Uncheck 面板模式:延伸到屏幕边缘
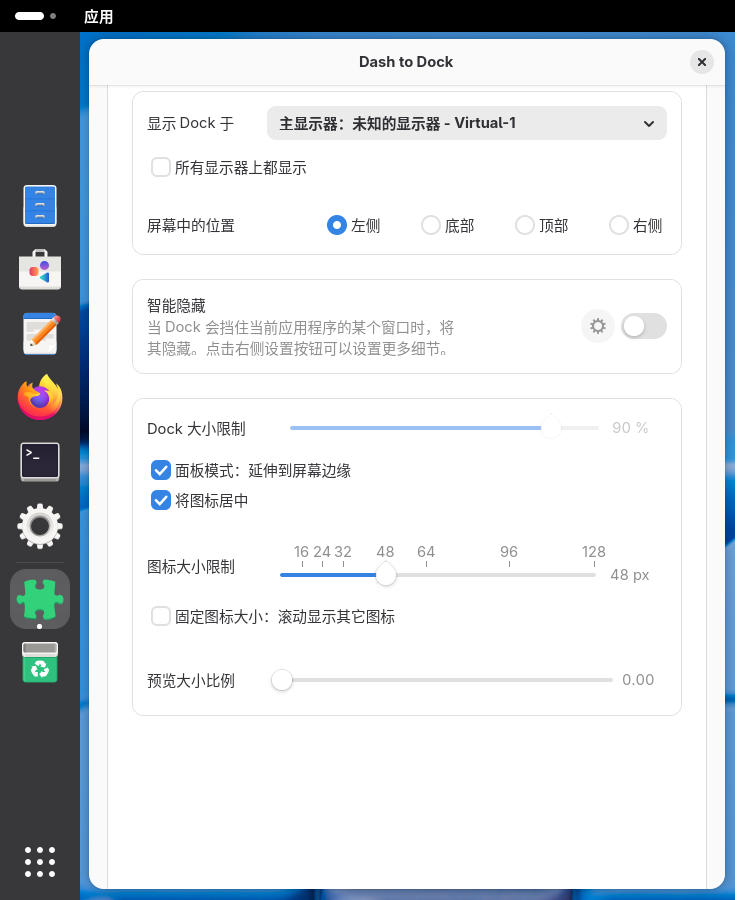Image resolution: width=735 pixels, height=900 pixels. tap(161, 470)
